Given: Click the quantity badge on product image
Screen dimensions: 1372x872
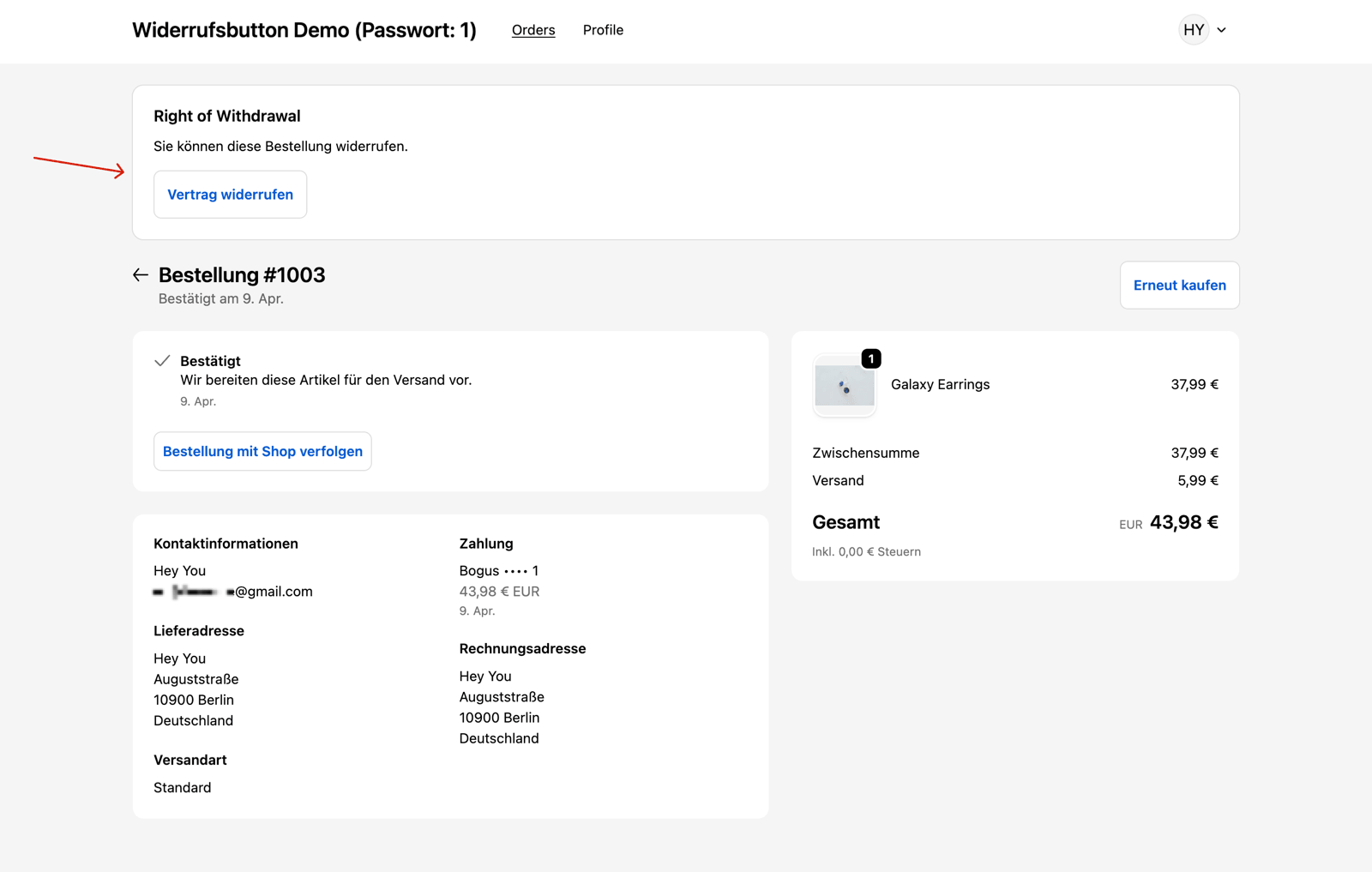Looking at the screenshot, I should click(871, 359).
